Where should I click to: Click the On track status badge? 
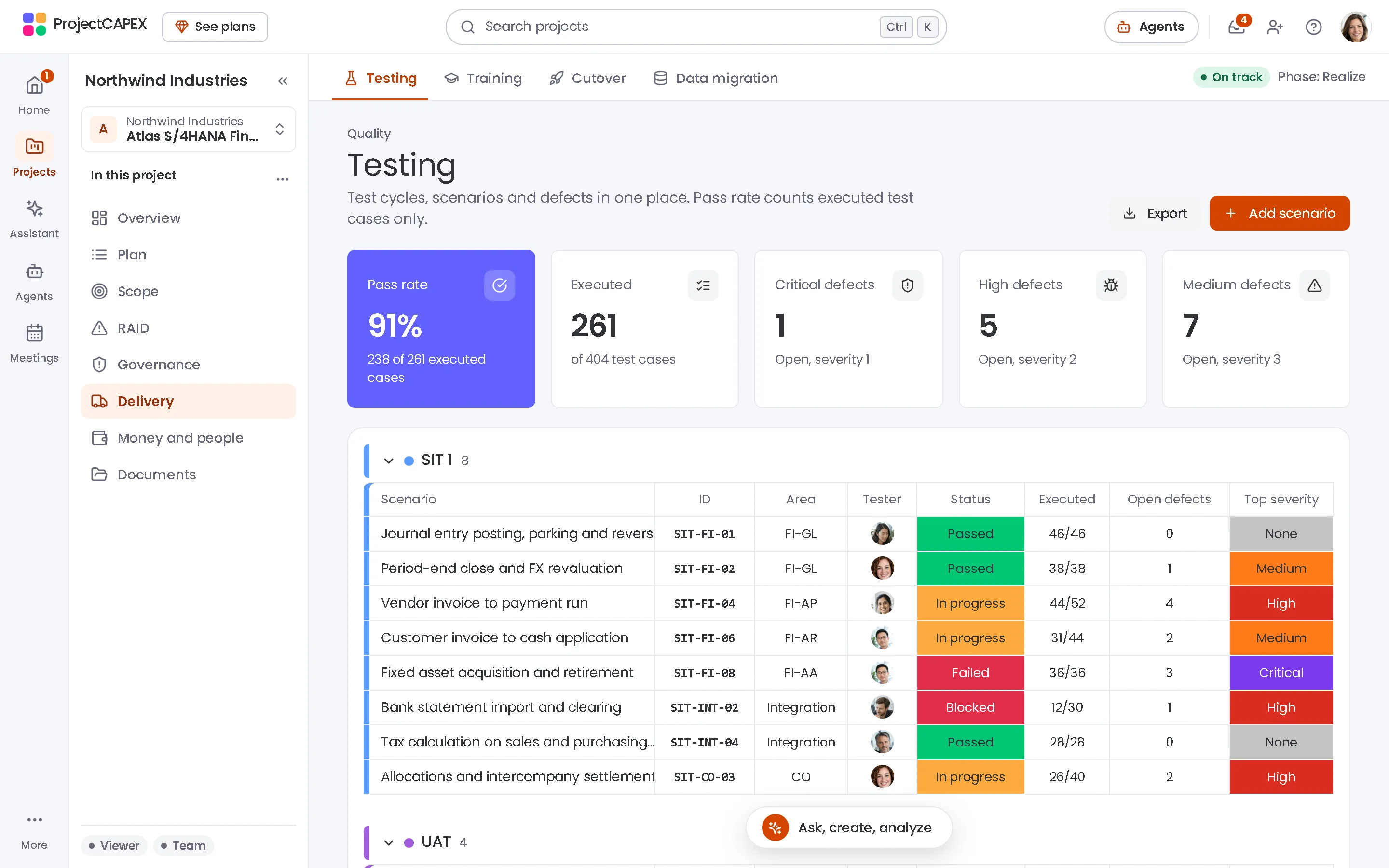[1231, 77]
